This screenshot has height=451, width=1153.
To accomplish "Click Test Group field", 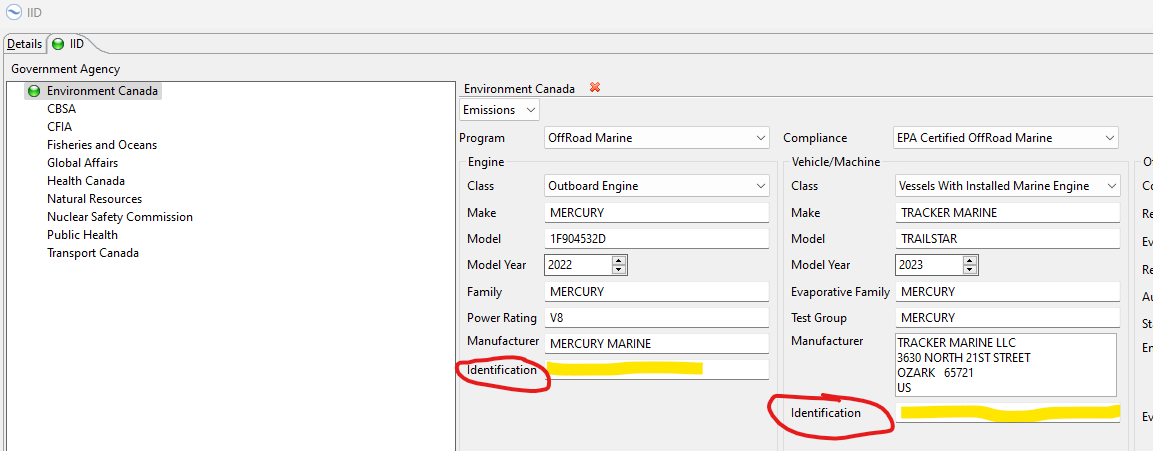I will [x=1007, y=318].
